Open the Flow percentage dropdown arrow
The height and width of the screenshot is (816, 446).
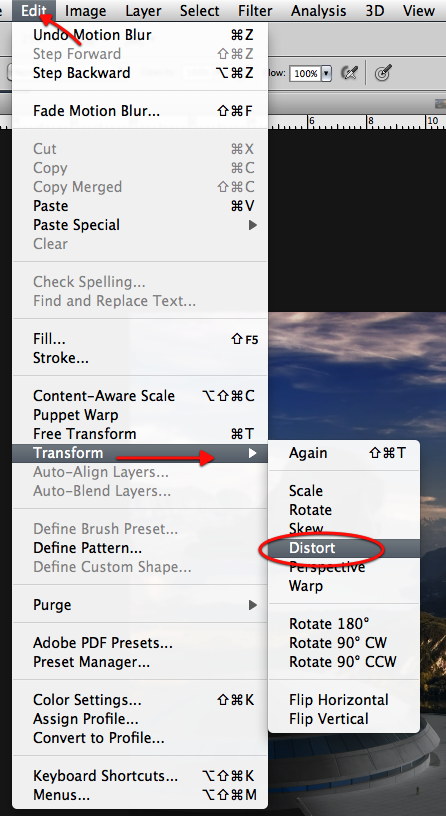pyautogui.click(x=326, y=73)
